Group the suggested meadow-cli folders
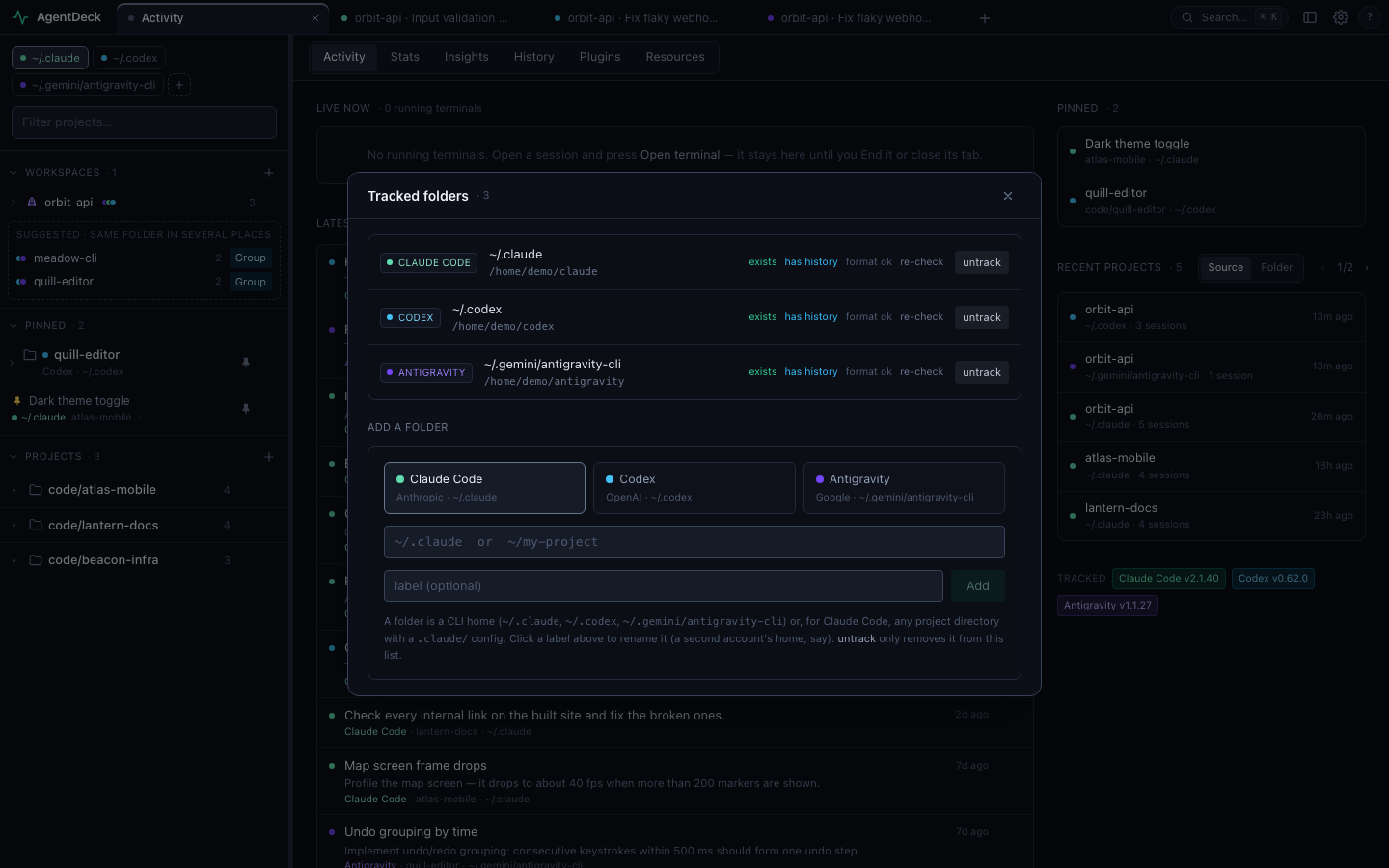The image size is (1389, 868). [x=251, y=258]
